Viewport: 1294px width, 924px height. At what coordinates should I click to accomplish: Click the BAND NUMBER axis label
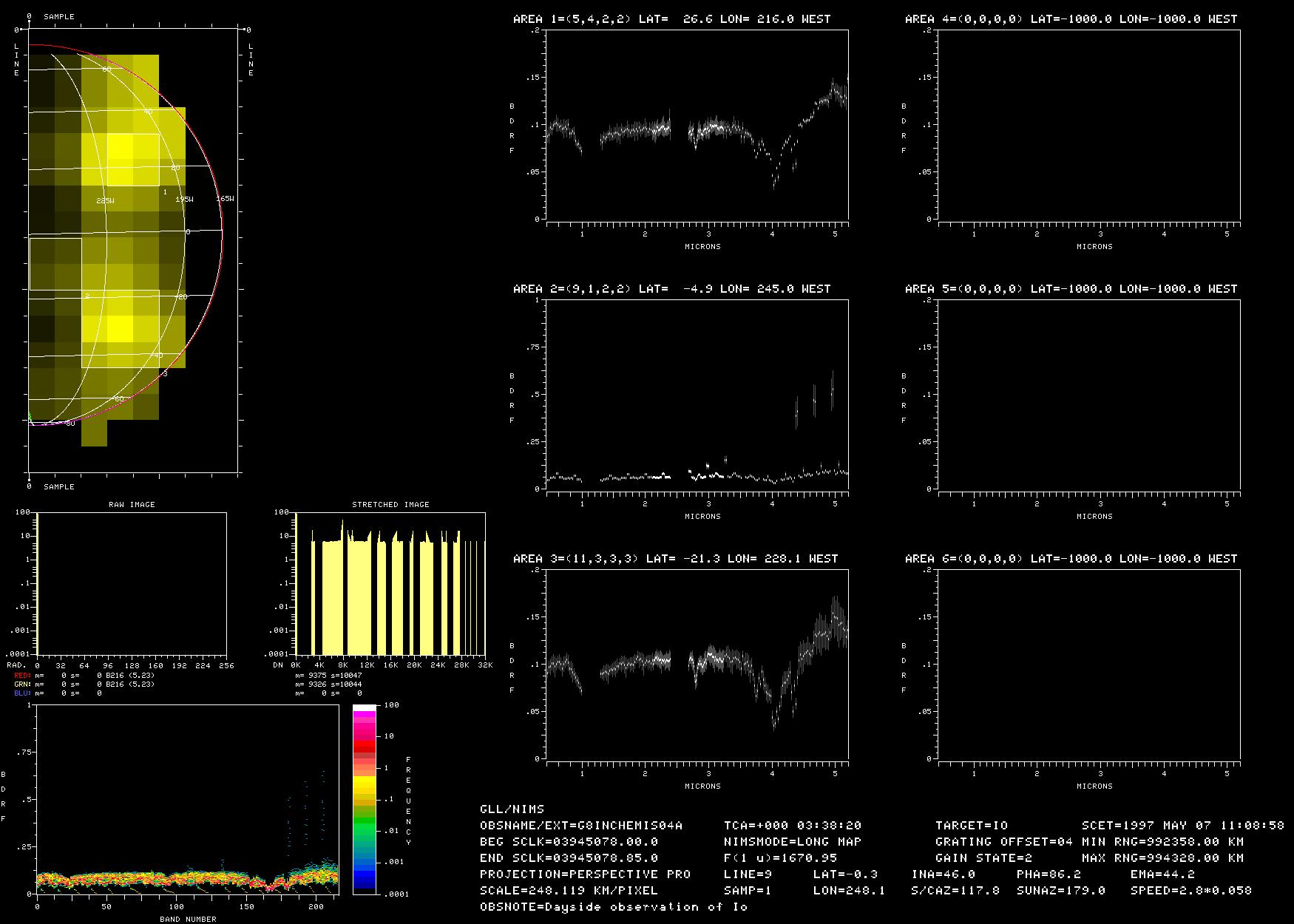click(188, 919)
